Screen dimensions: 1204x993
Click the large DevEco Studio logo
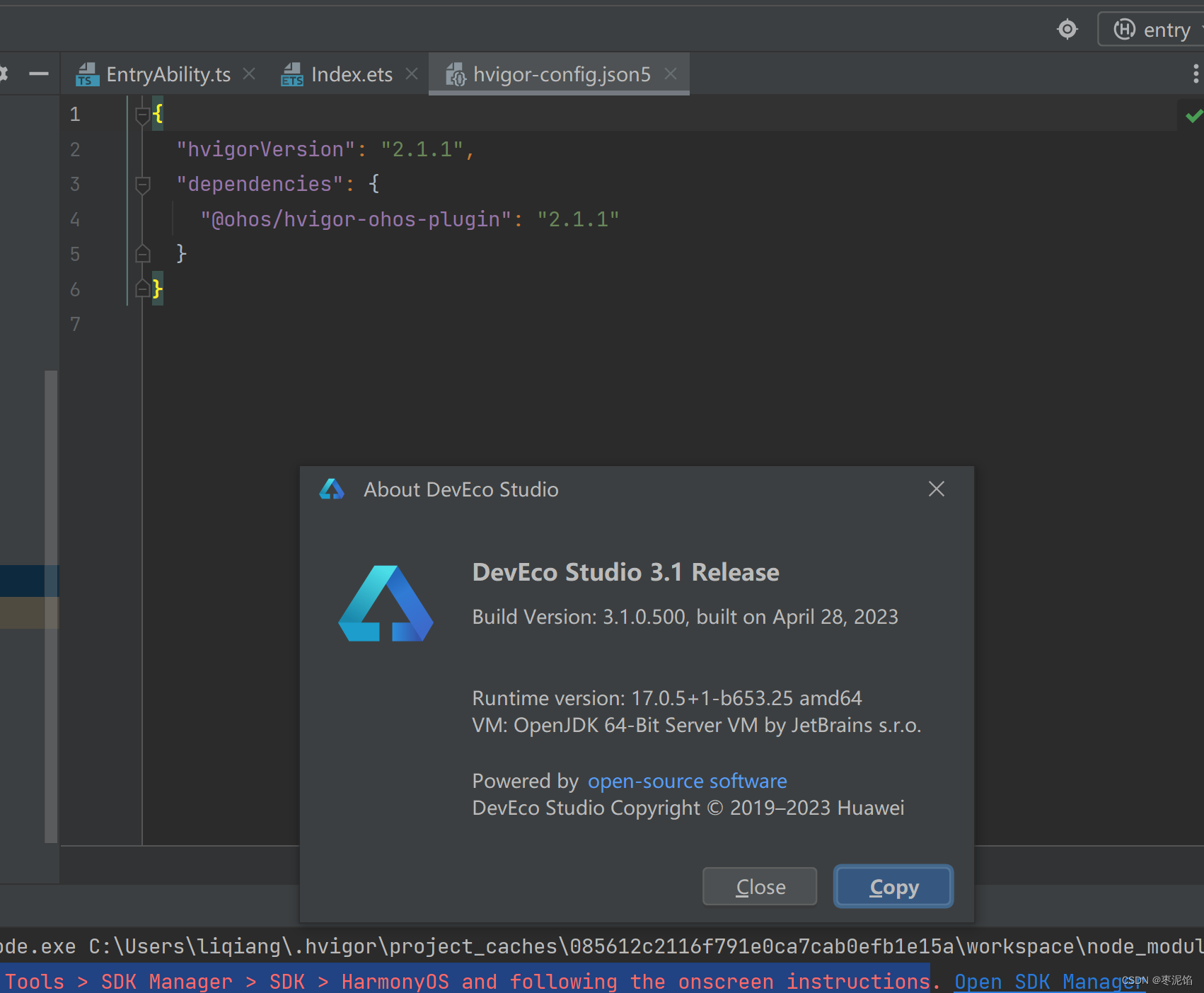click(386, 603)
